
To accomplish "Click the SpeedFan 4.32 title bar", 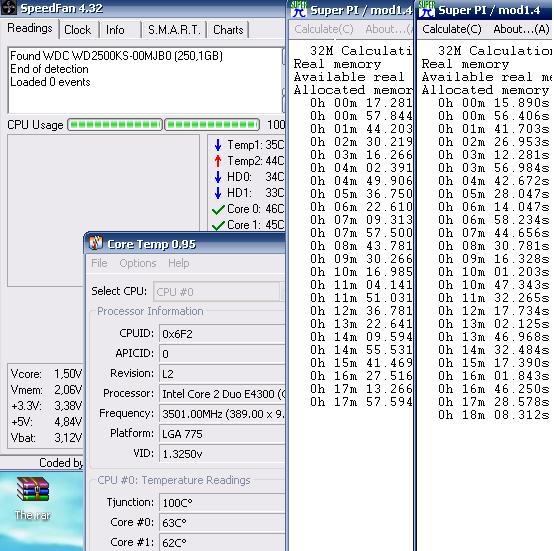I will [x=142, y=8].
